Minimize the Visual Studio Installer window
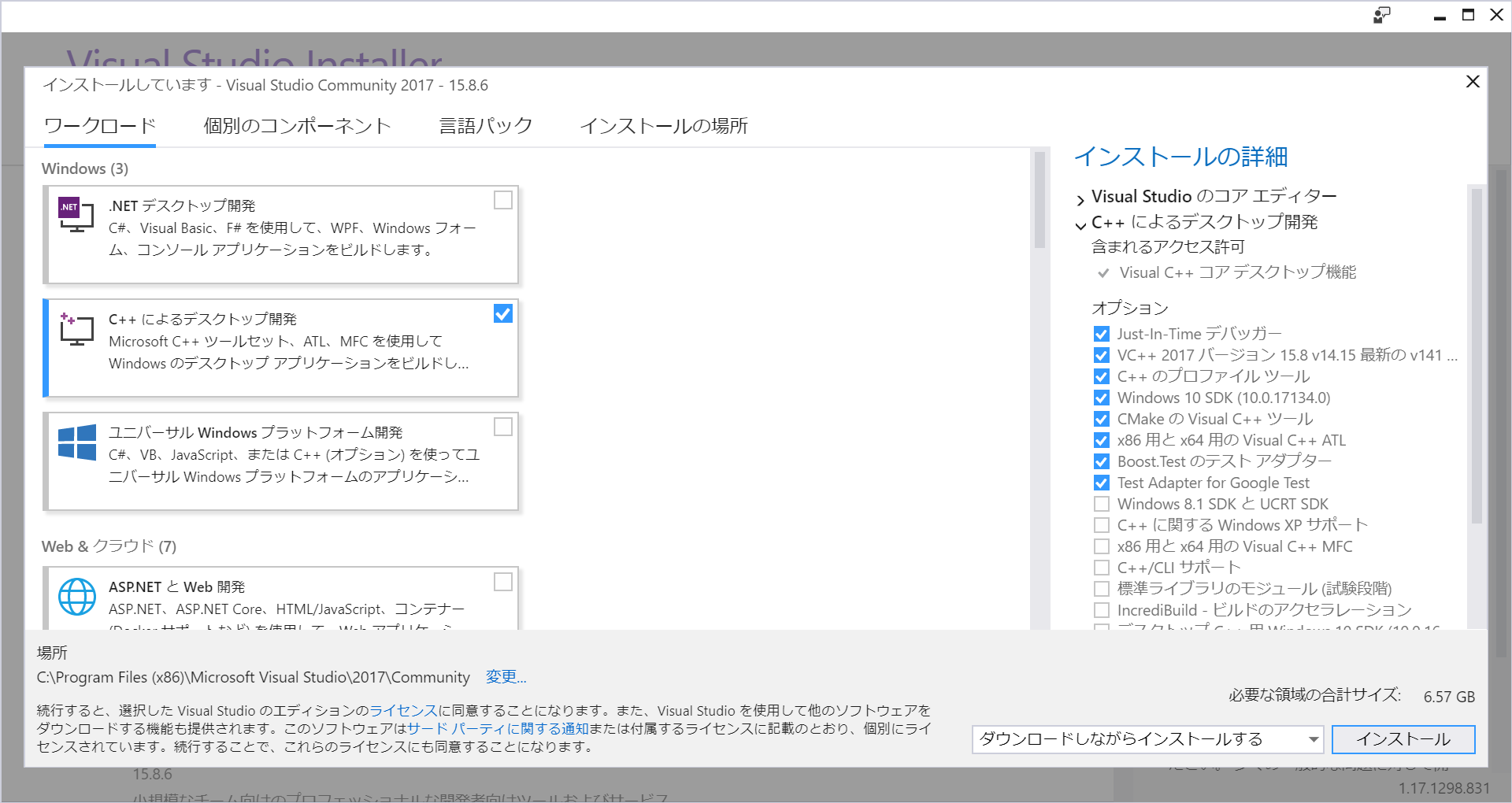The height and width of the screenshot is (803, 1512). [x=1440, y=16]
